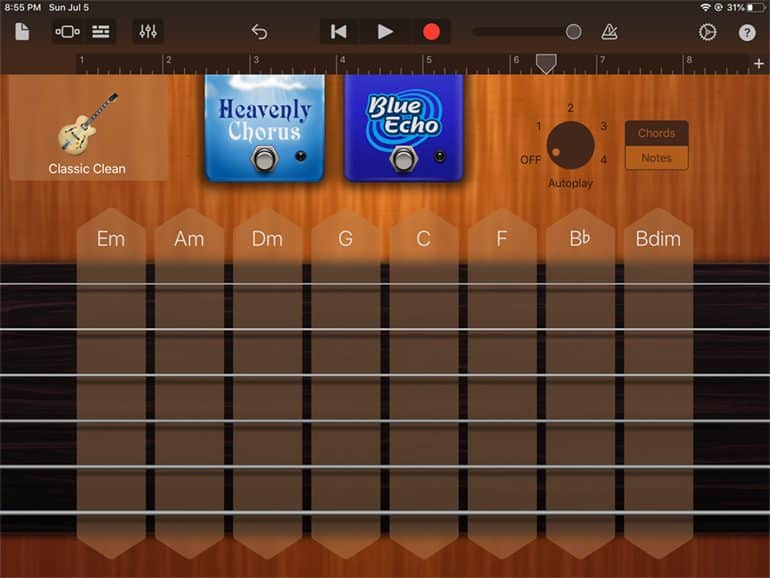This screenshot has height=578, width=770.
Task: Click bar 8 on the ruler
Action: click(689, 60)
